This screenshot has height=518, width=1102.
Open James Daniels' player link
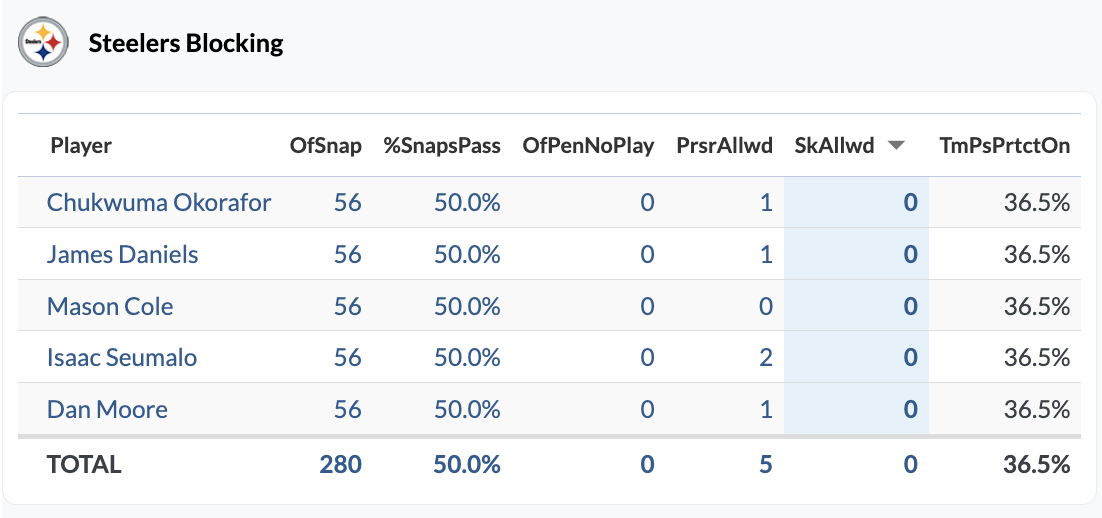[x=122, y=255]
